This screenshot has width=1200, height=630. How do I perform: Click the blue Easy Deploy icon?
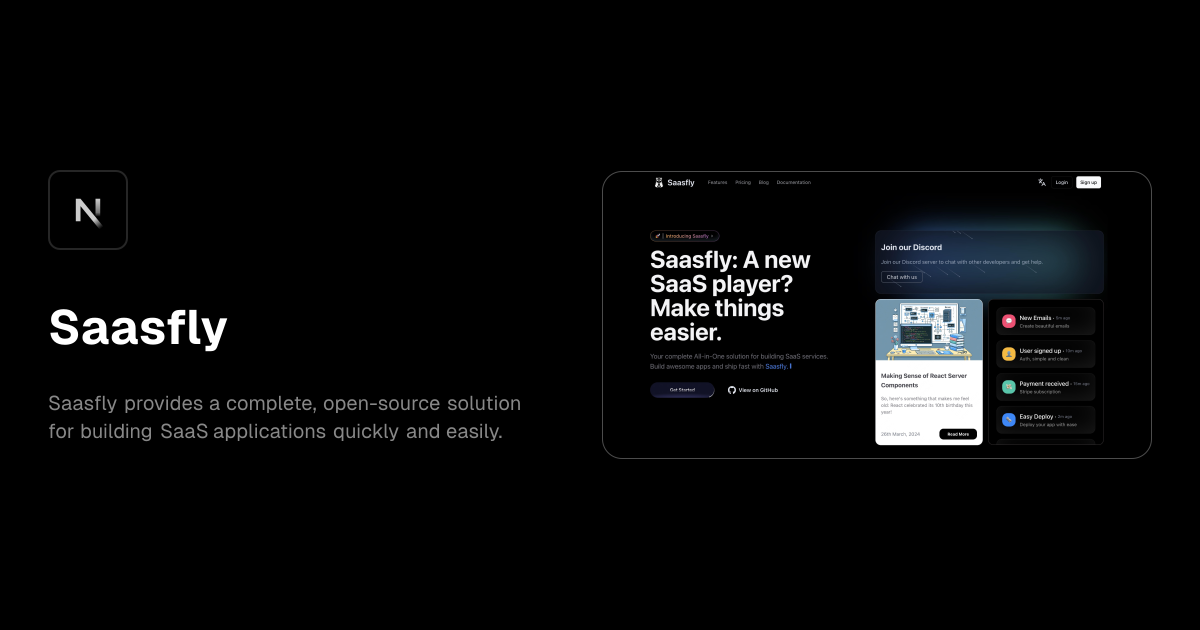[x=1009, y=420]
